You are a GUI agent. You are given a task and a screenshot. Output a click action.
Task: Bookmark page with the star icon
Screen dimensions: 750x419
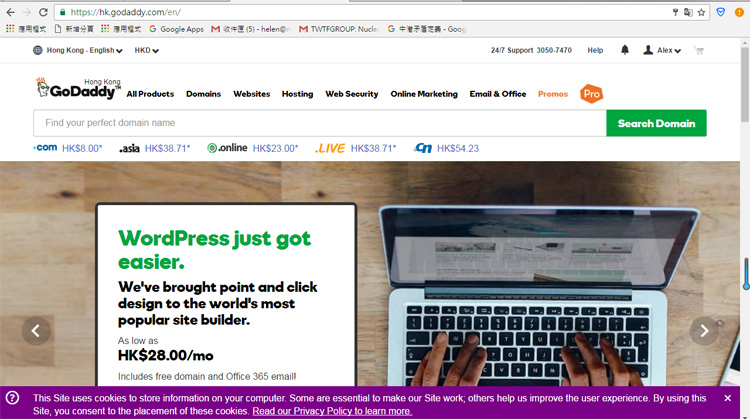click(701, 12)
